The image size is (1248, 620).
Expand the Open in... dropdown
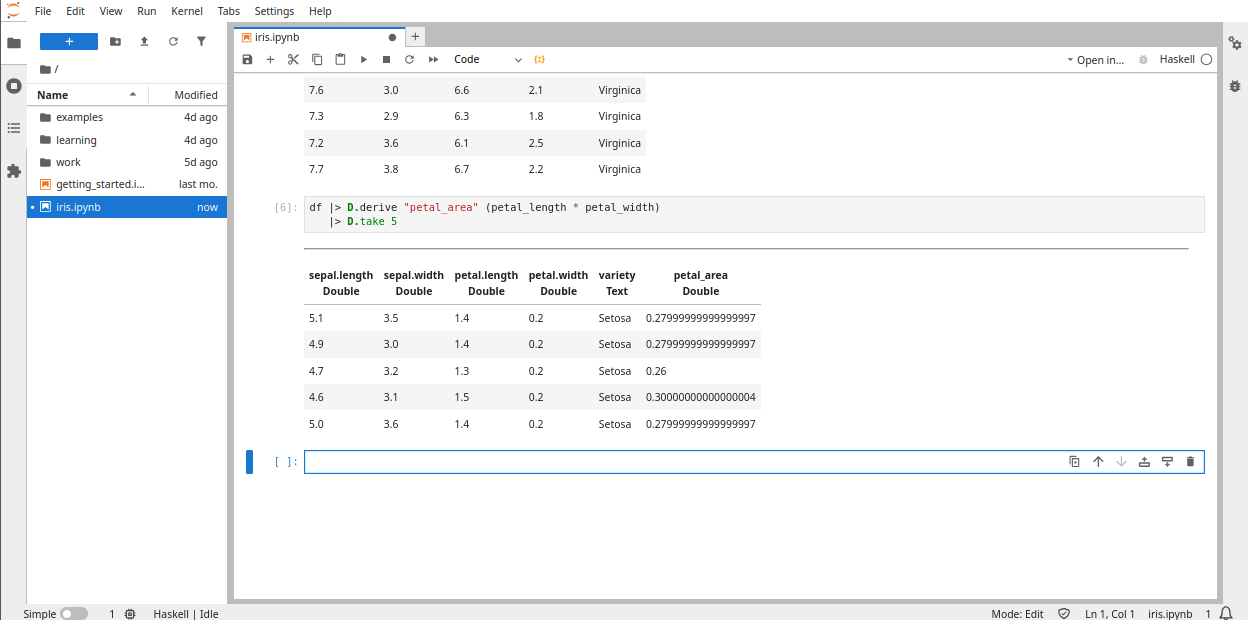[x=1095, y=60]
